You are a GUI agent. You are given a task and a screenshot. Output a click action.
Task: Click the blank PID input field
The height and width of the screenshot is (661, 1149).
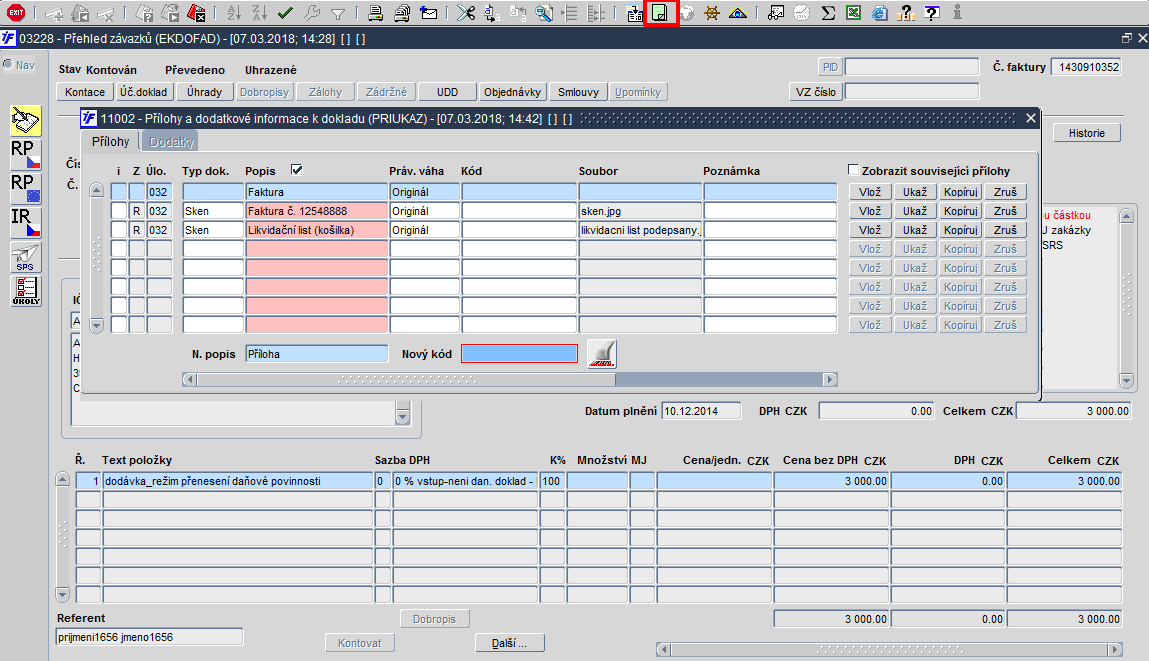click(x=912, y=67)
